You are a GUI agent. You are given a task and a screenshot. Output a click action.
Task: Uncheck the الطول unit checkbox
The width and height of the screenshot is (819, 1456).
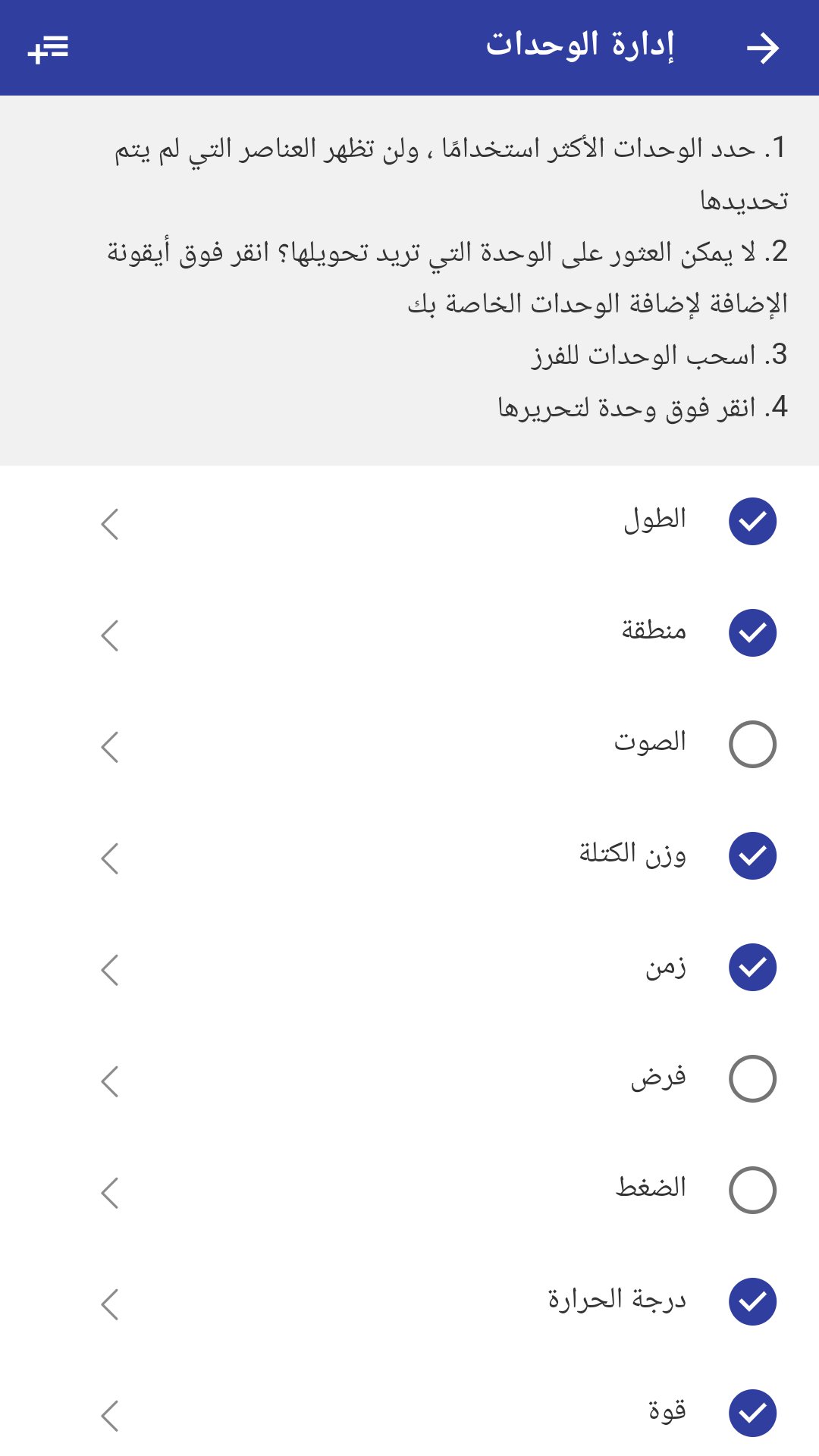point(752,522)
